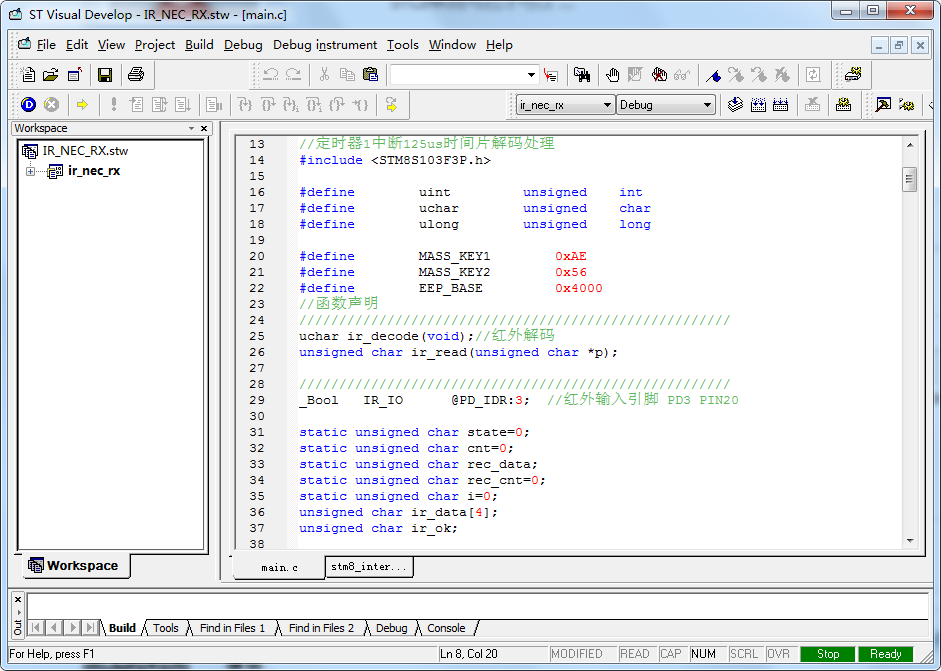Click the Go to PC yellow arrow icon
Viewport: 941px width, 671px height.
(x=391, y=104)
